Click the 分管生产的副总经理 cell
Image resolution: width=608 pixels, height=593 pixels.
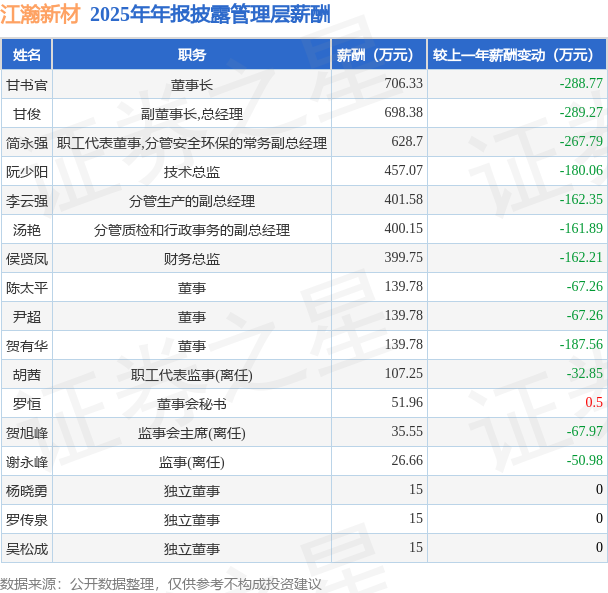pyautogui.click(x=192, y=201)
